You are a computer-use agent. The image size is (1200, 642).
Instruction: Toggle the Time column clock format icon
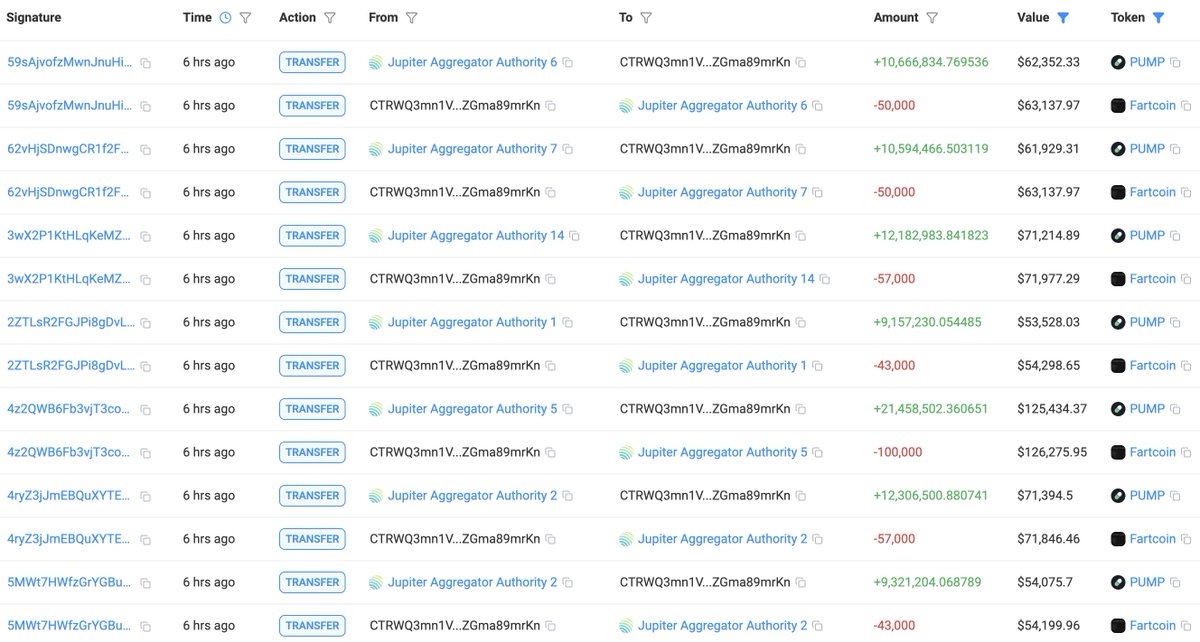[x=225, y=18]
